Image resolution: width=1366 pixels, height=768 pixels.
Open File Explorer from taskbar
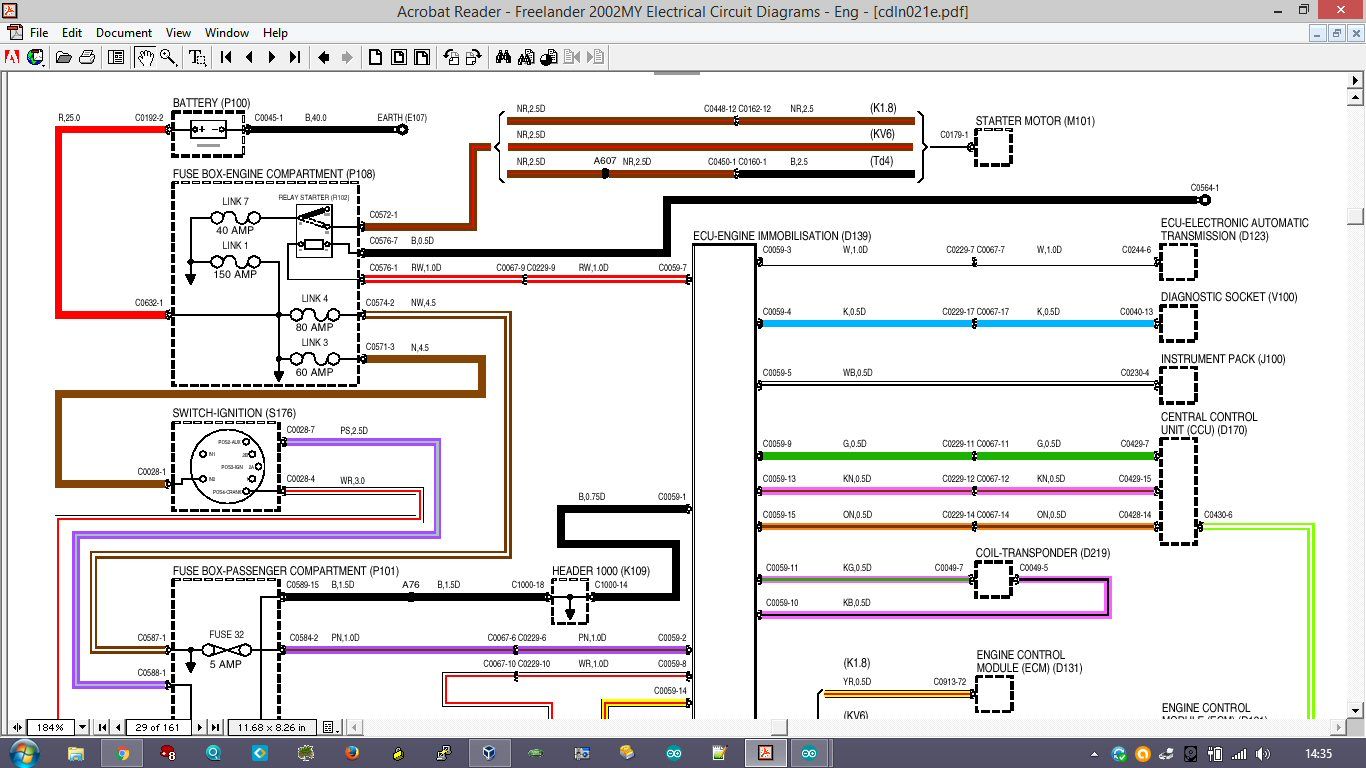(77, 753)
